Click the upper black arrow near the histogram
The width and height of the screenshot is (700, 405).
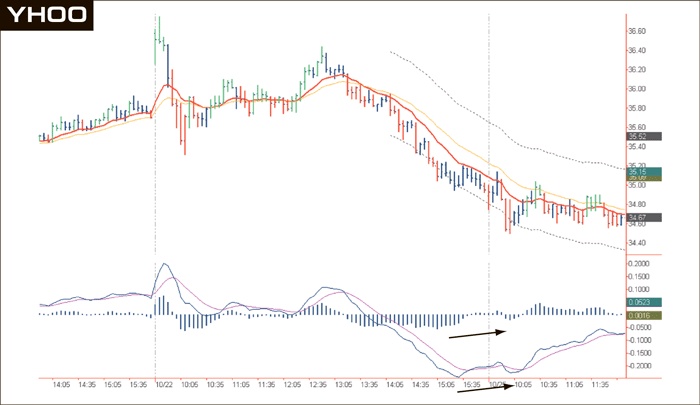pos(478,333)
